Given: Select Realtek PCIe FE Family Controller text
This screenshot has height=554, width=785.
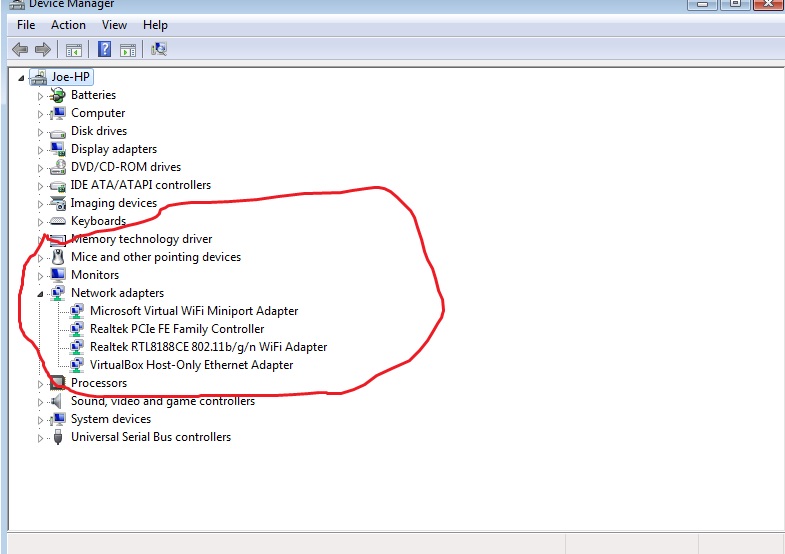Looking at the screenshot, I should (177, 329).
